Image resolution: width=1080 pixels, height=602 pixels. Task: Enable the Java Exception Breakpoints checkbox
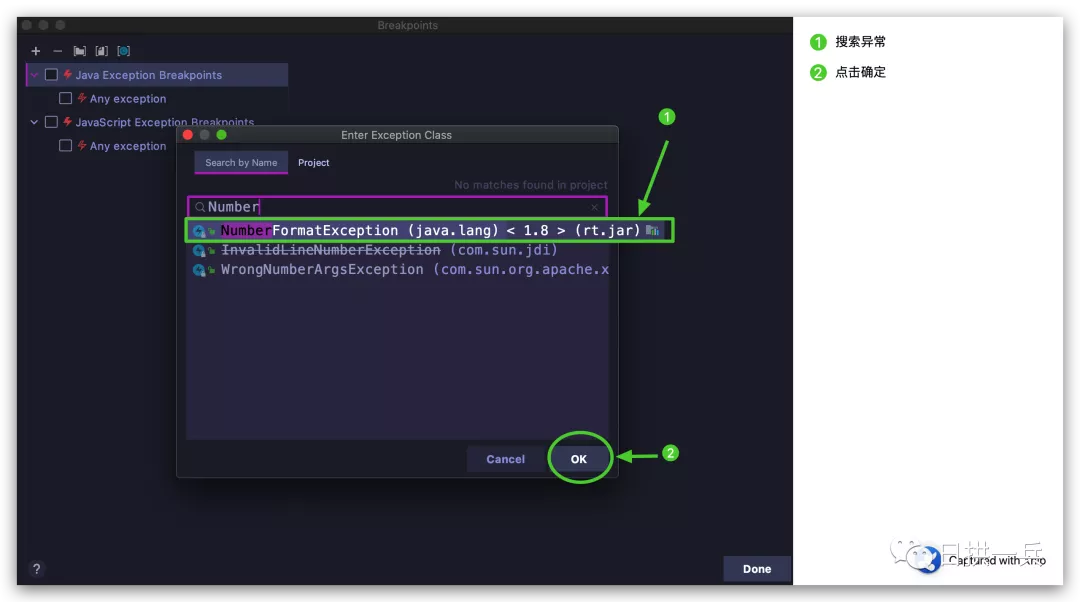click(x=51, y=74)
